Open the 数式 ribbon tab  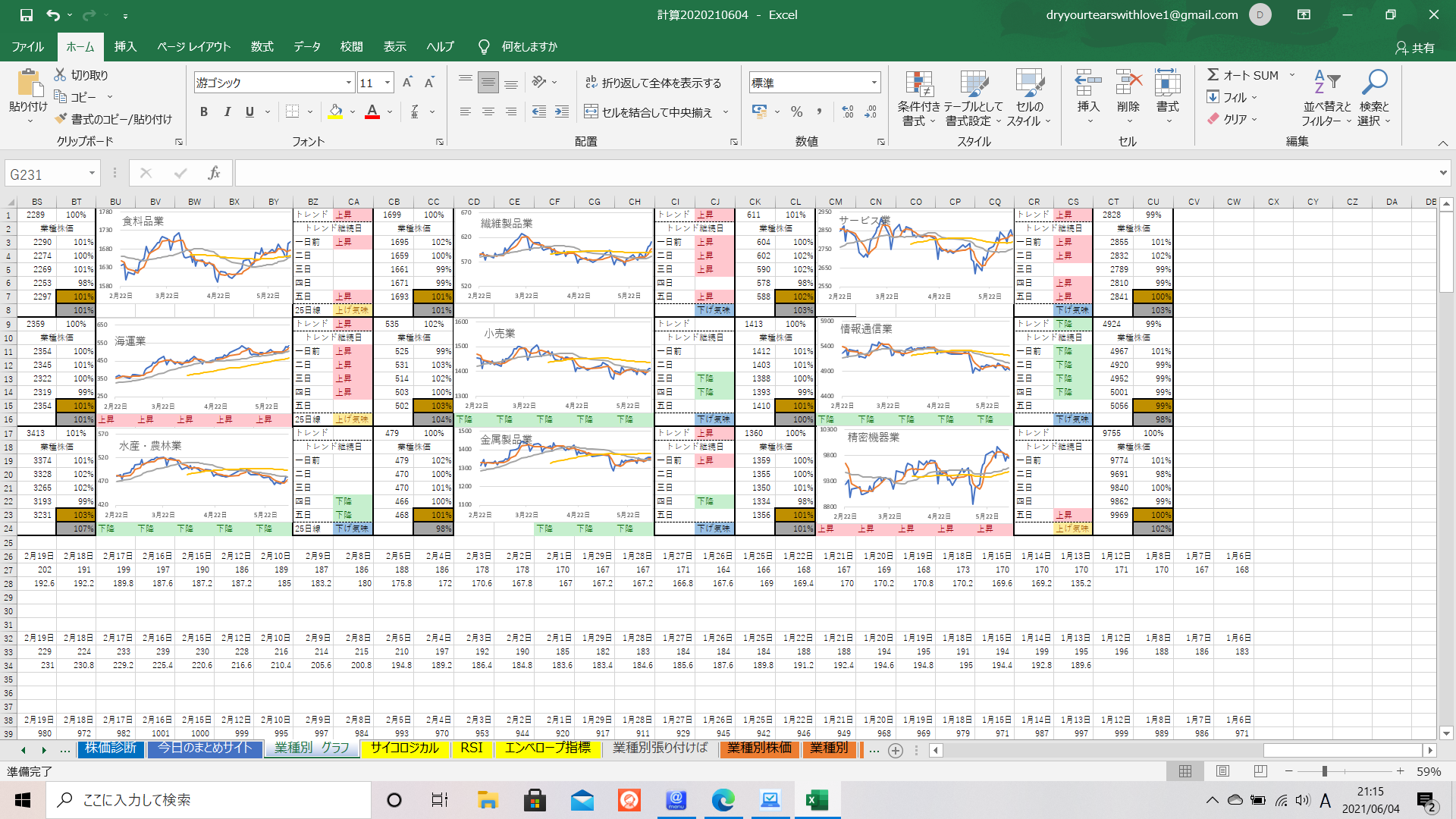(262, 46)
